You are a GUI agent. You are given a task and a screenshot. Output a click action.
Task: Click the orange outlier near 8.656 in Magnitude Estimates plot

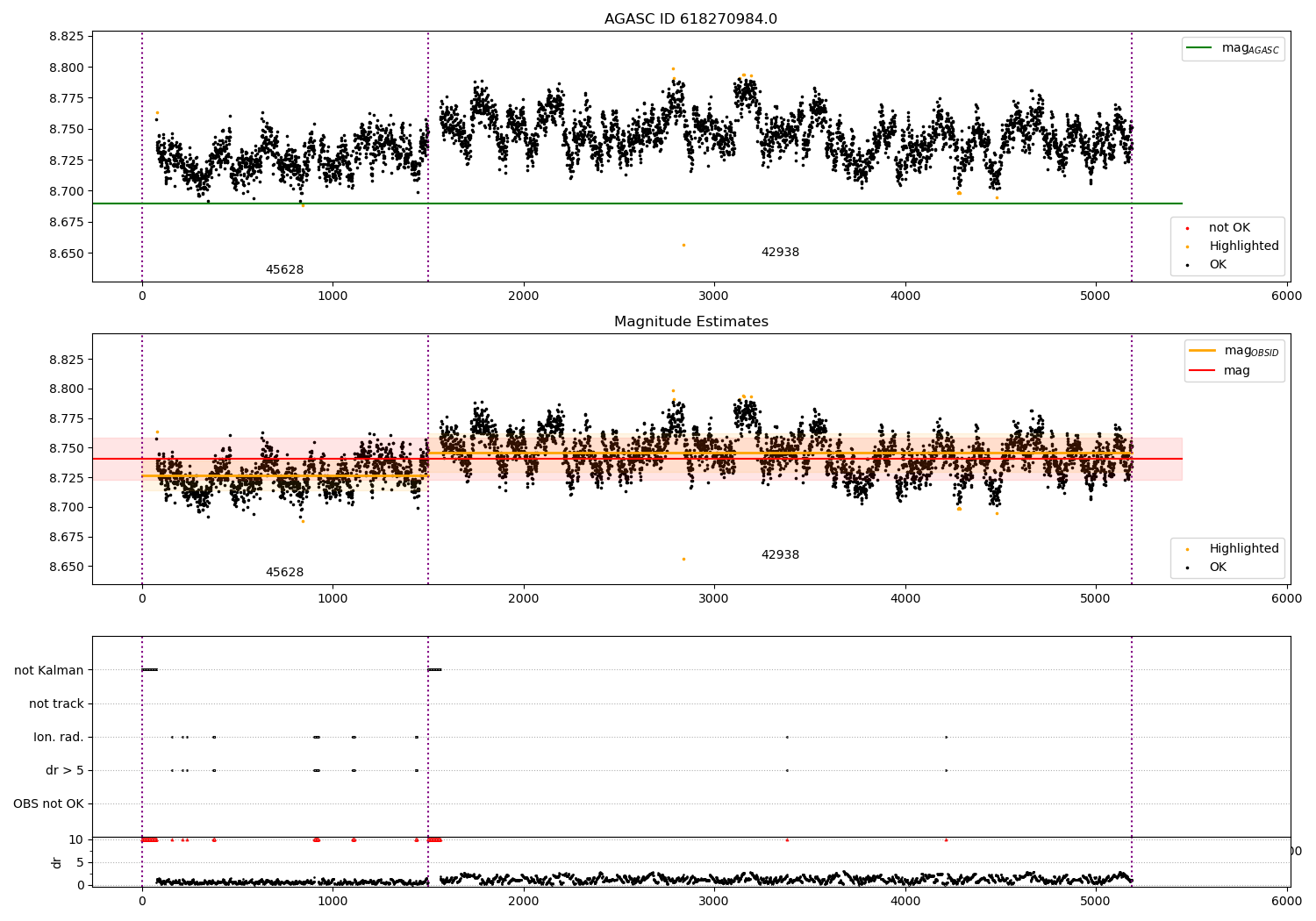683,559
